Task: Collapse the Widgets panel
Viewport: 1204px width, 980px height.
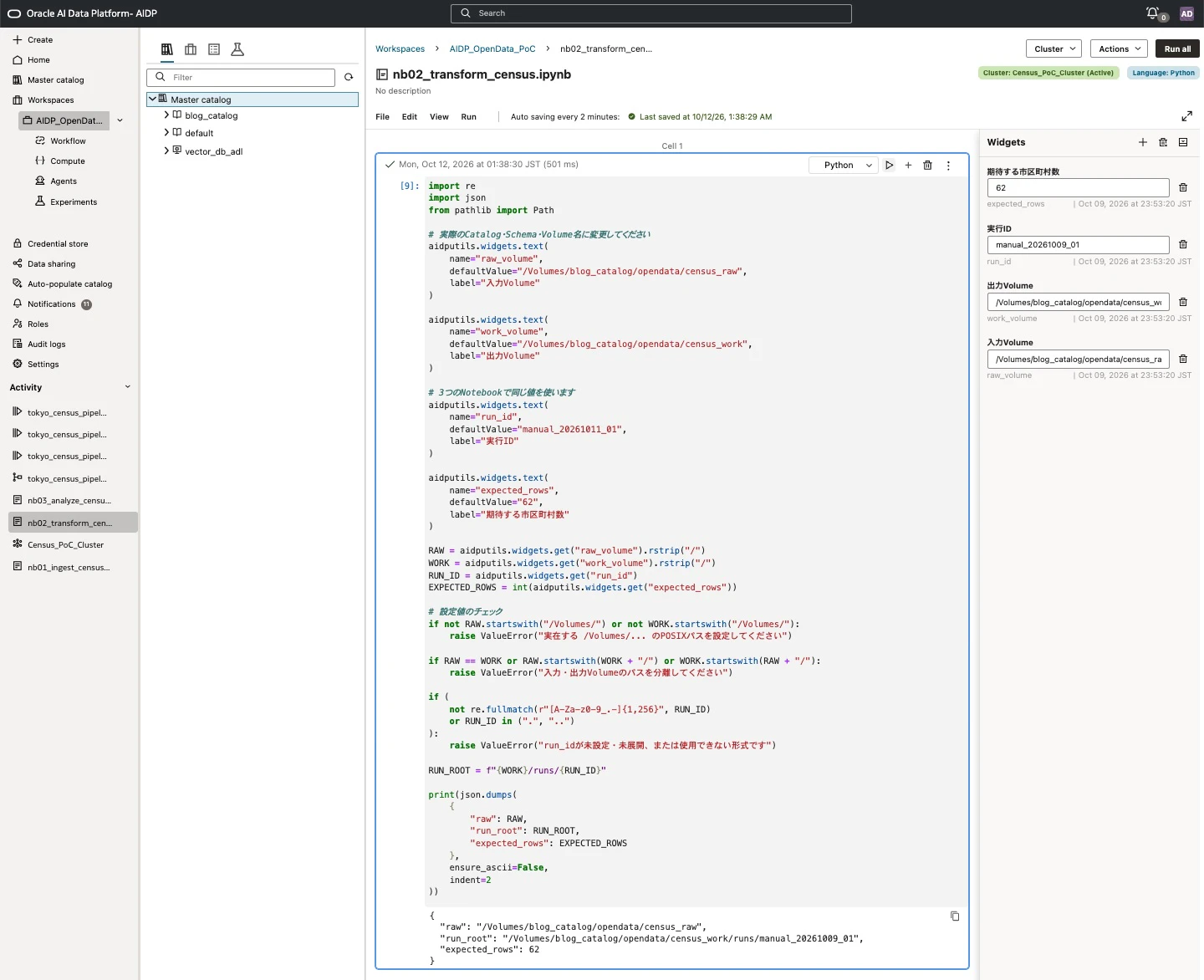Action: coord(1183,142)
